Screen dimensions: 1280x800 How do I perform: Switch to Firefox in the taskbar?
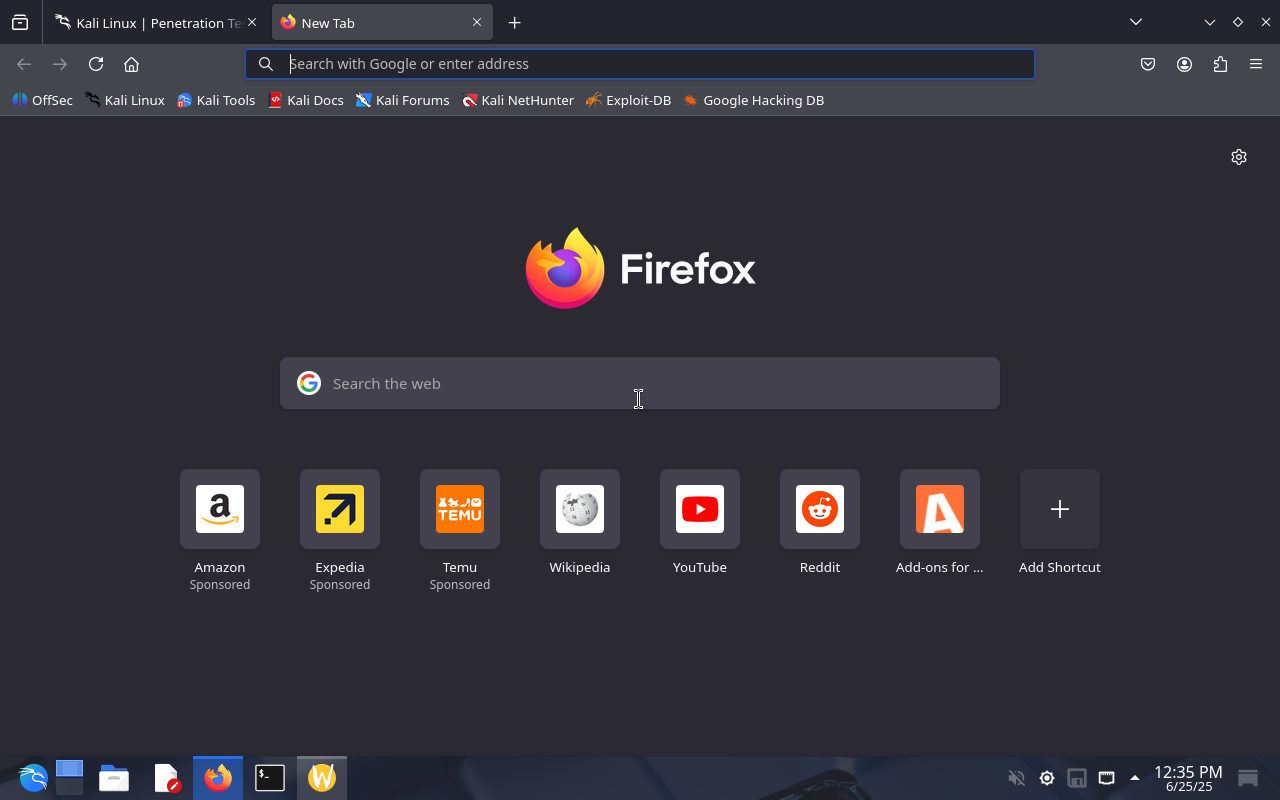click(x=218, y=778)
